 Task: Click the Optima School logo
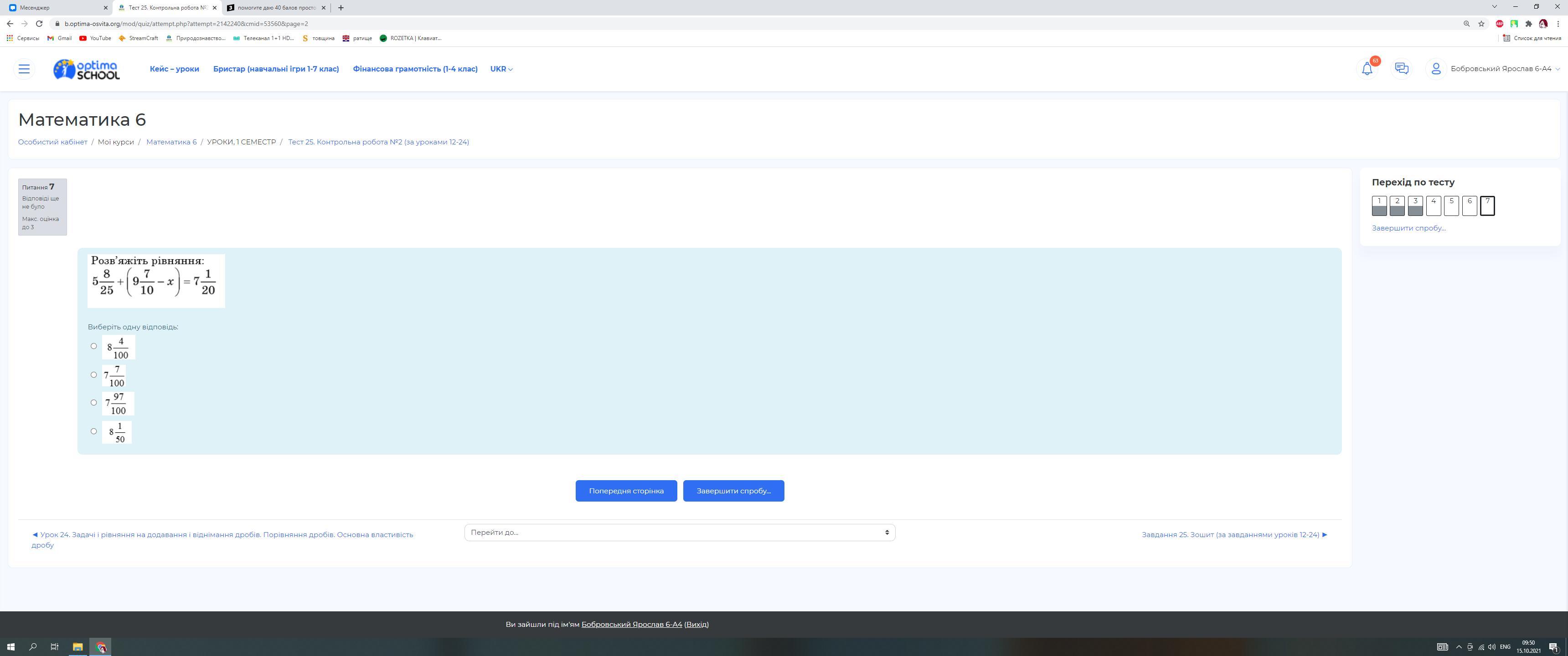click(x=87, y=69)
